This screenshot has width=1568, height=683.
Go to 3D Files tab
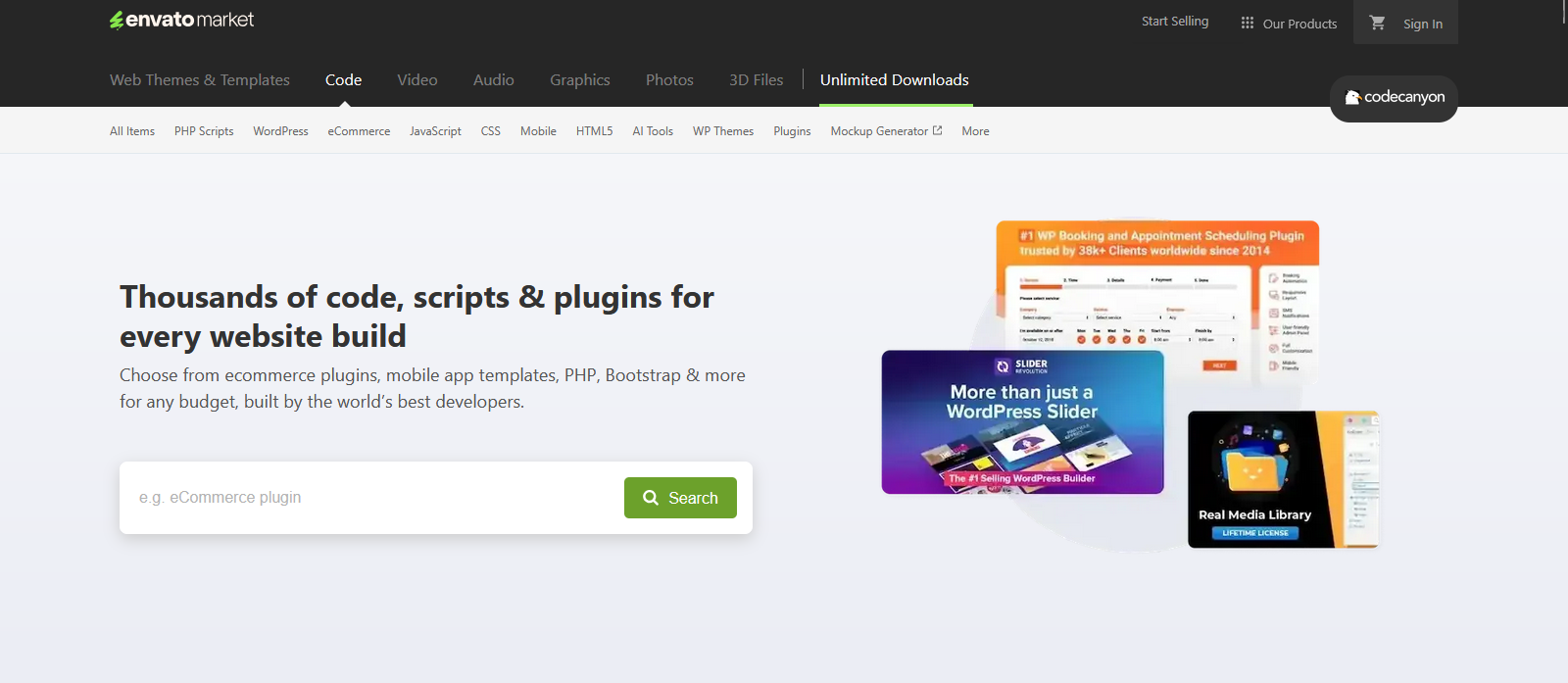[x=757, y=80]
